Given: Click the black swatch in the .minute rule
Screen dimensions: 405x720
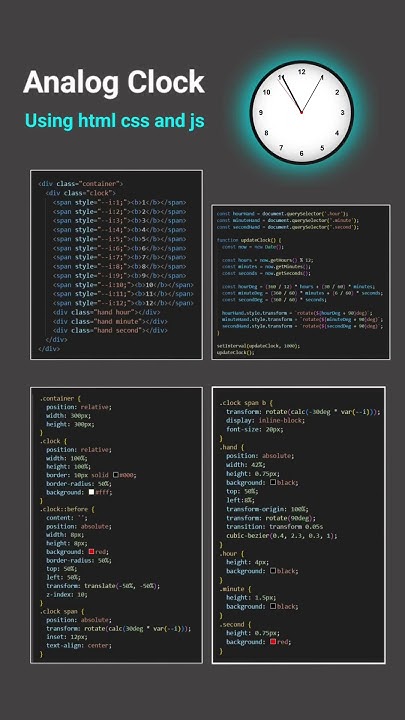Looking at the screenshot, I should coord(273,607).
